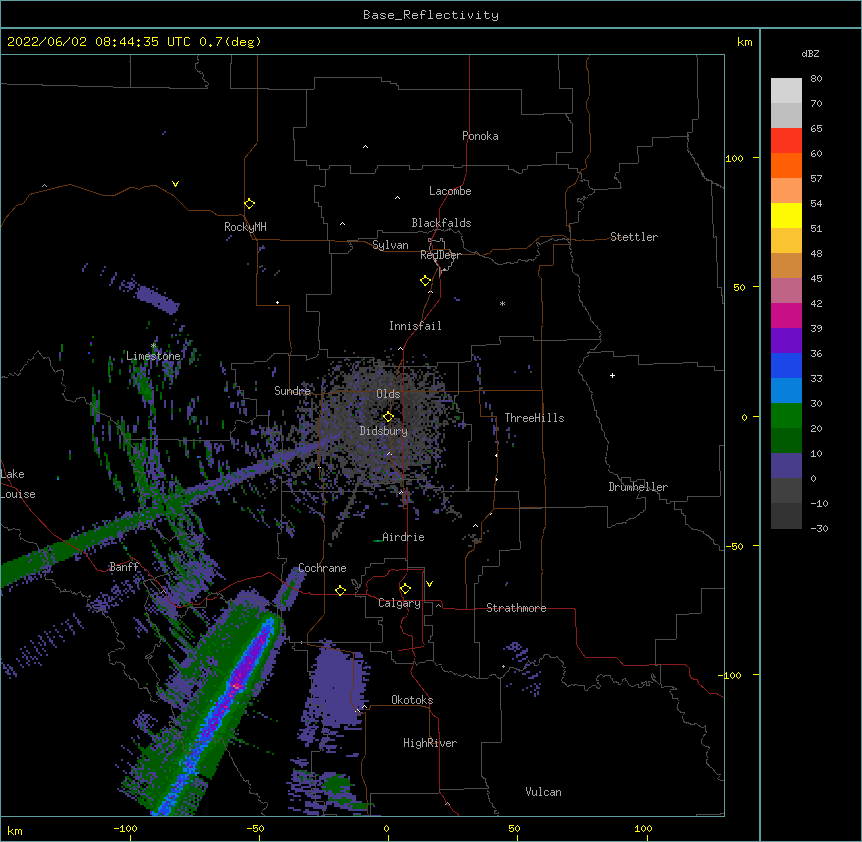Pick the blue swatch between 36 and 33
The height and width of the screenshot is (842, 862).
pos(786,365)
